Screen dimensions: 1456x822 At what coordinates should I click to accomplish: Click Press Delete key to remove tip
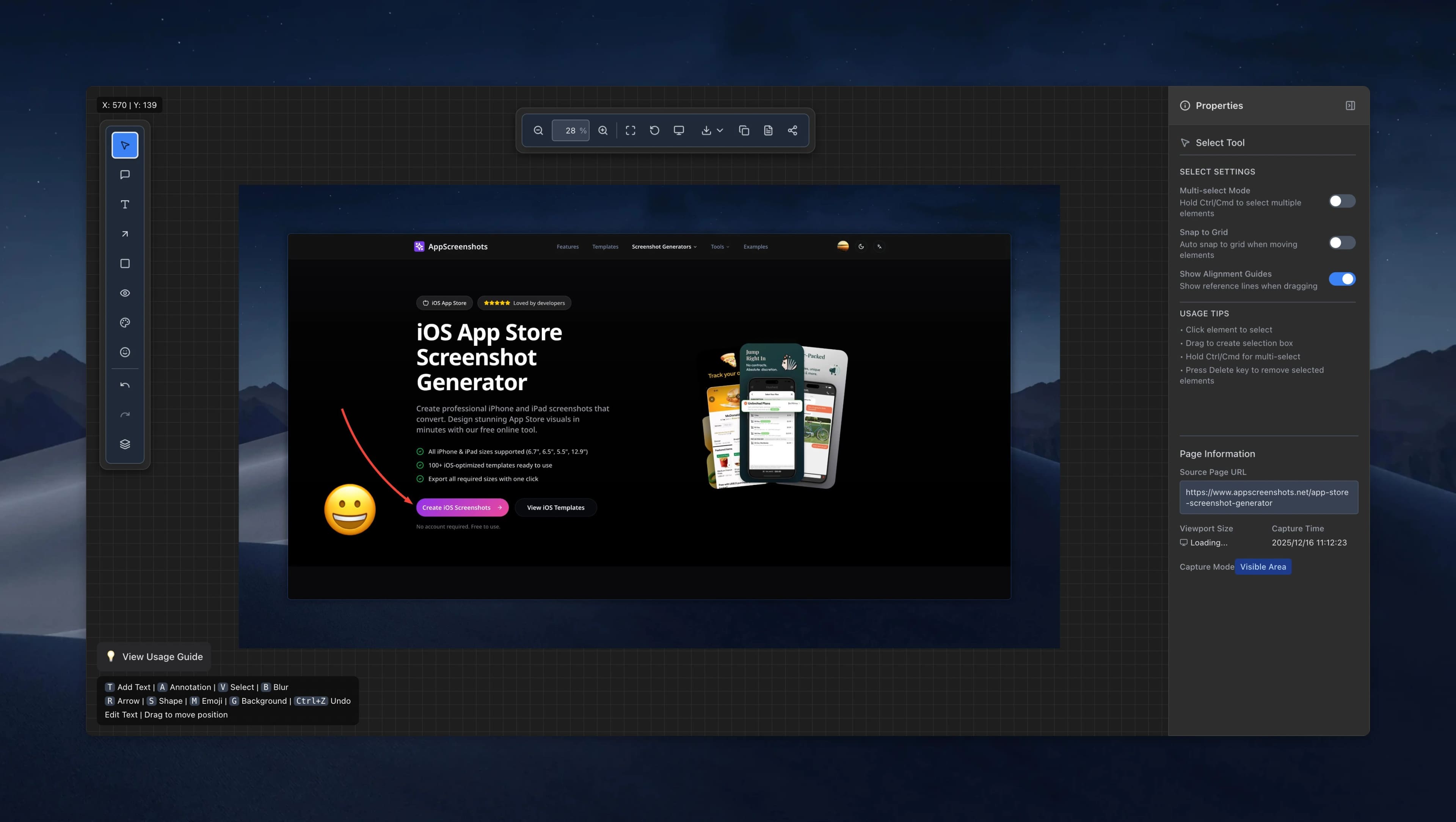tap(1251, 375)
